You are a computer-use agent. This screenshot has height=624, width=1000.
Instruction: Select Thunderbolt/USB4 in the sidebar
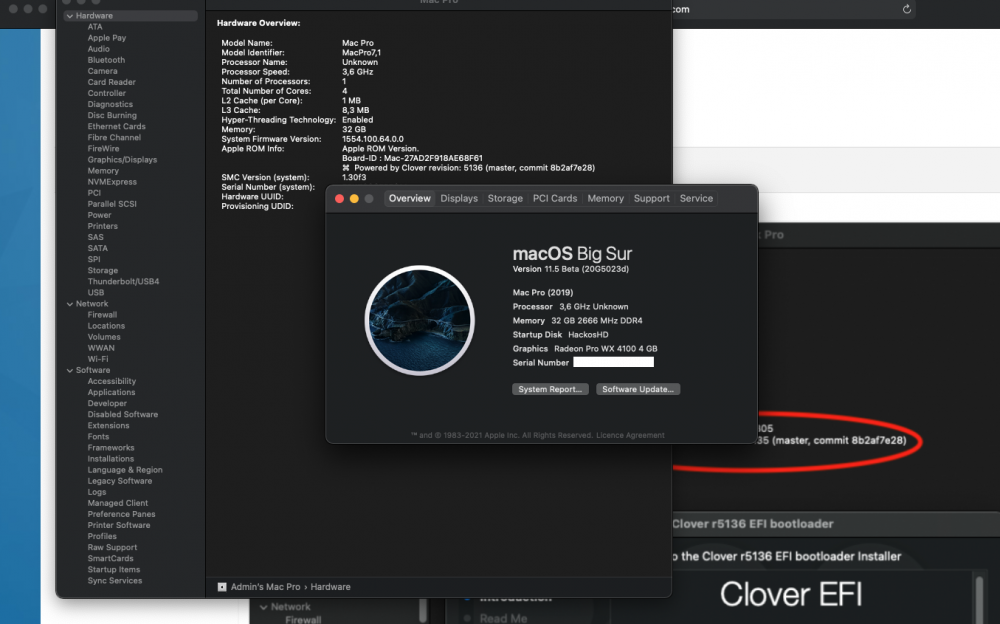coord(123,281)
